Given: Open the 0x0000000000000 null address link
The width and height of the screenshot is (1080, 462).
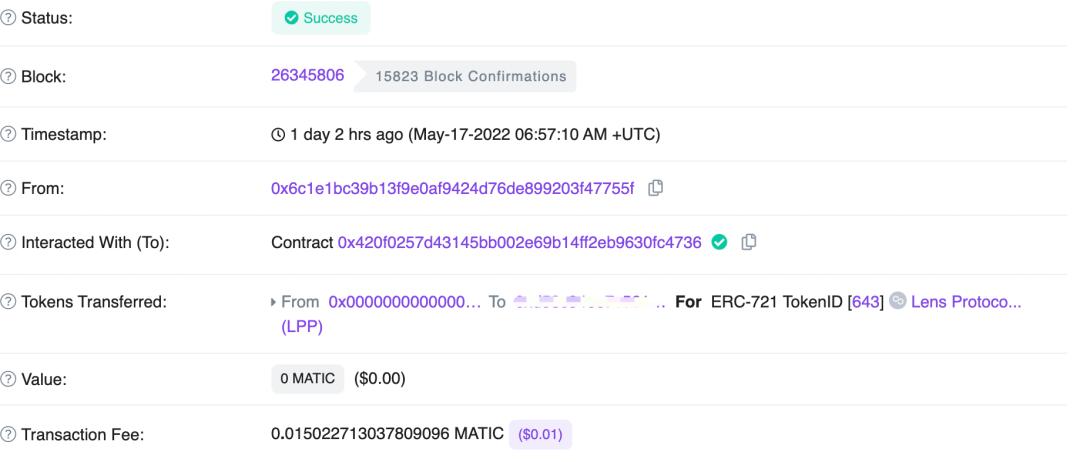Looking at the screenshot, I should point(404,302).
